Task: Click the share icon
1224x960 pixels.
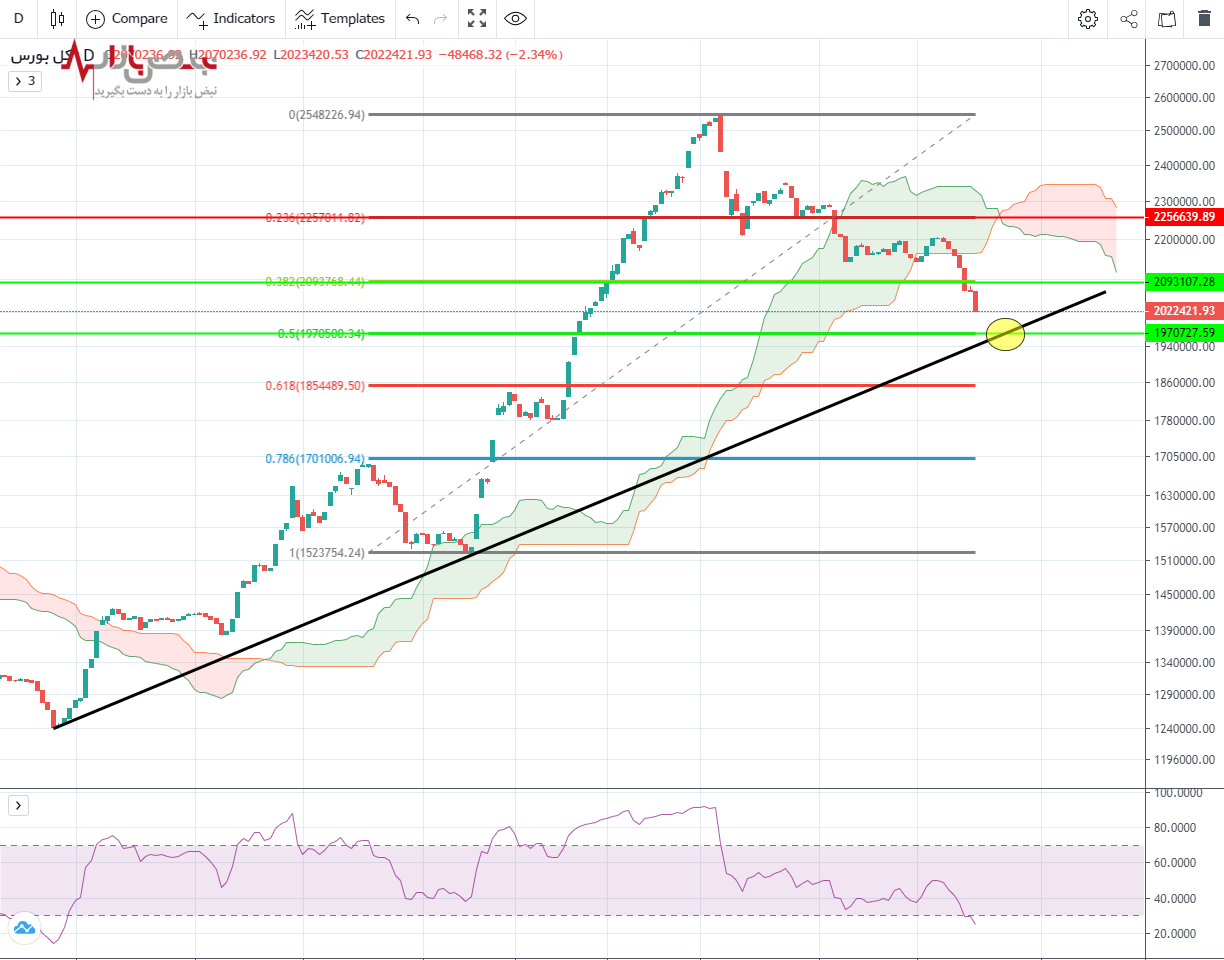Action: (1129, 18)
